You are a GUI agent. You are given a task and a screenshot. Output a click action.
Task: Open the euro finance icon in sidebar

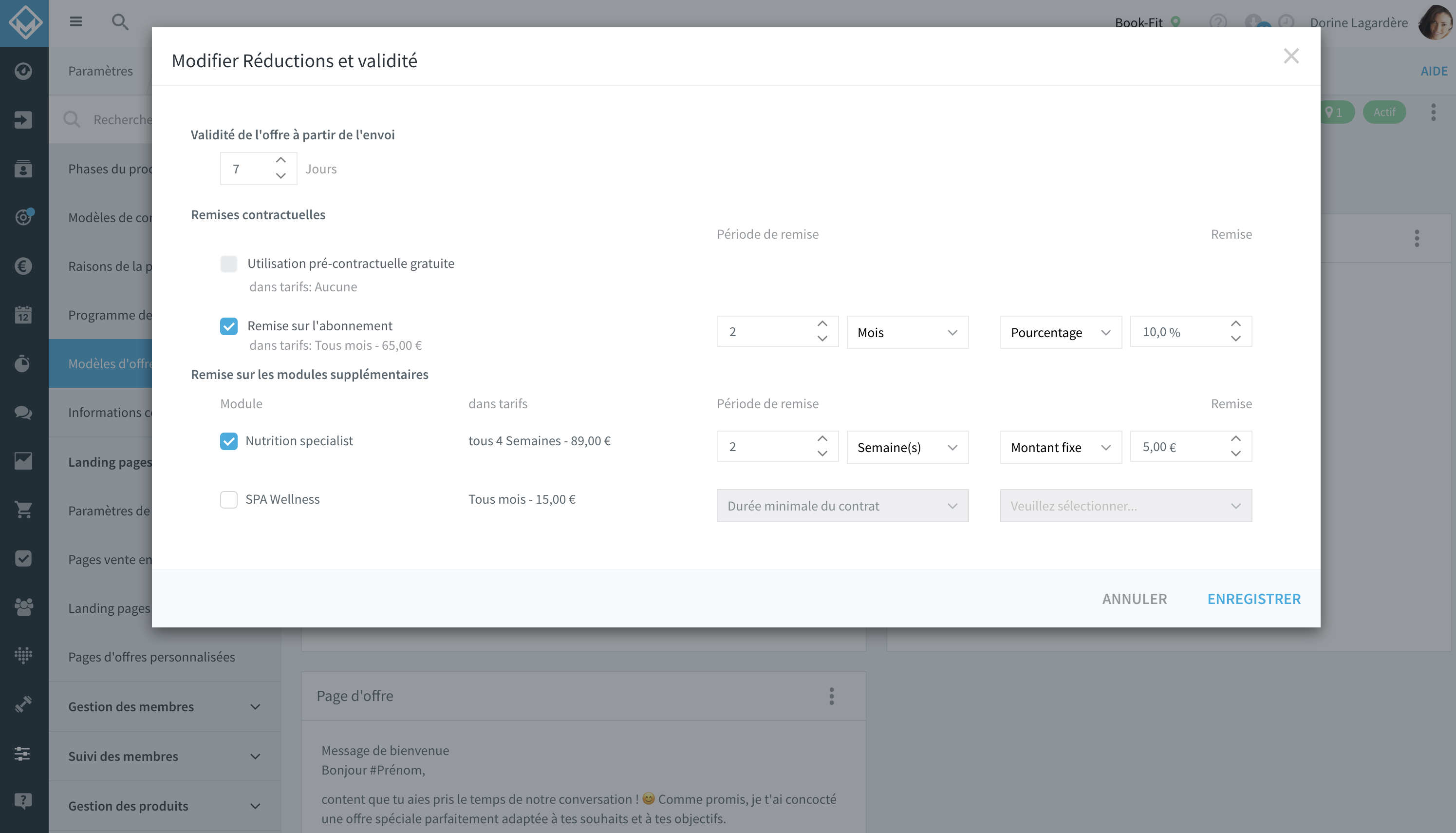[23, 265]
